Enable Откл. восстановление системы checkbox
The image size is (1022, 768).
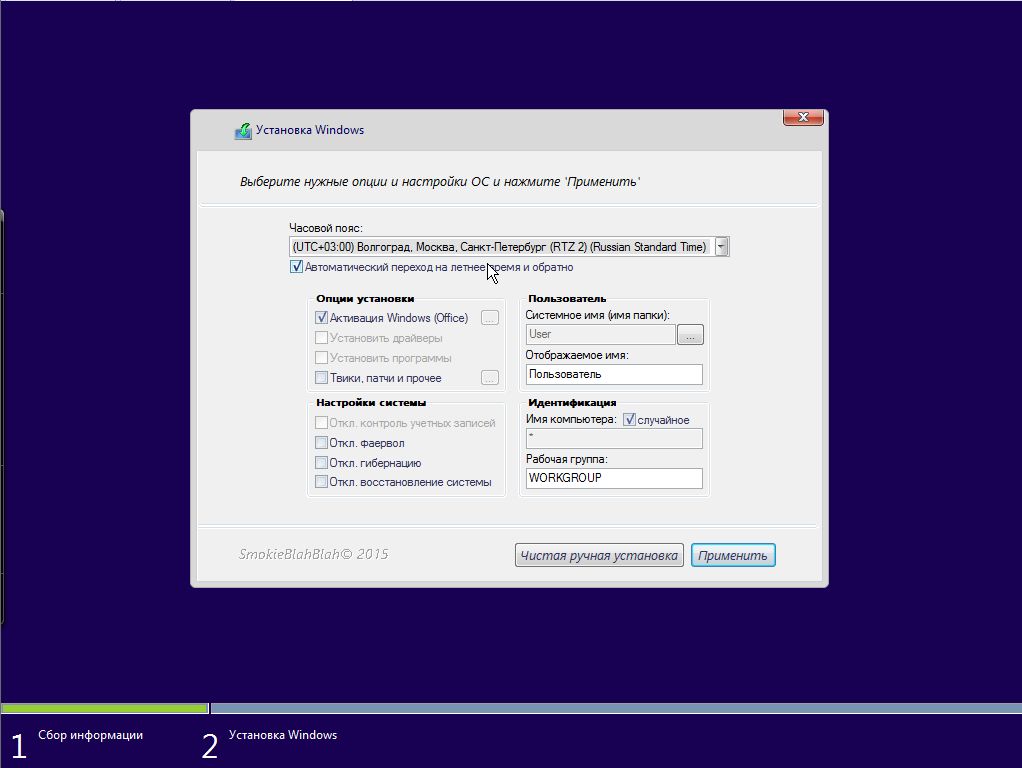click(x=321, y=482)
